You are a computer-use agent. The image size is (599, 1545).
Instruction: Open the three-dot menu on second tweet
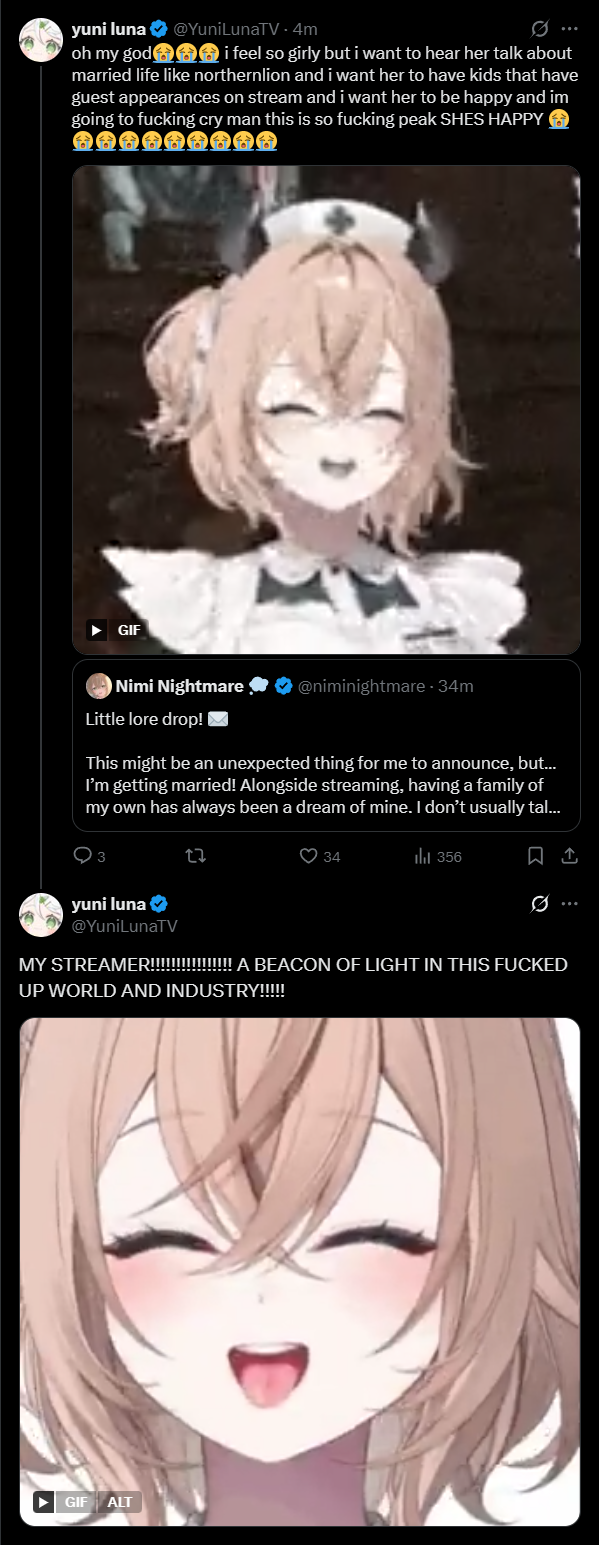click(570, 904)
